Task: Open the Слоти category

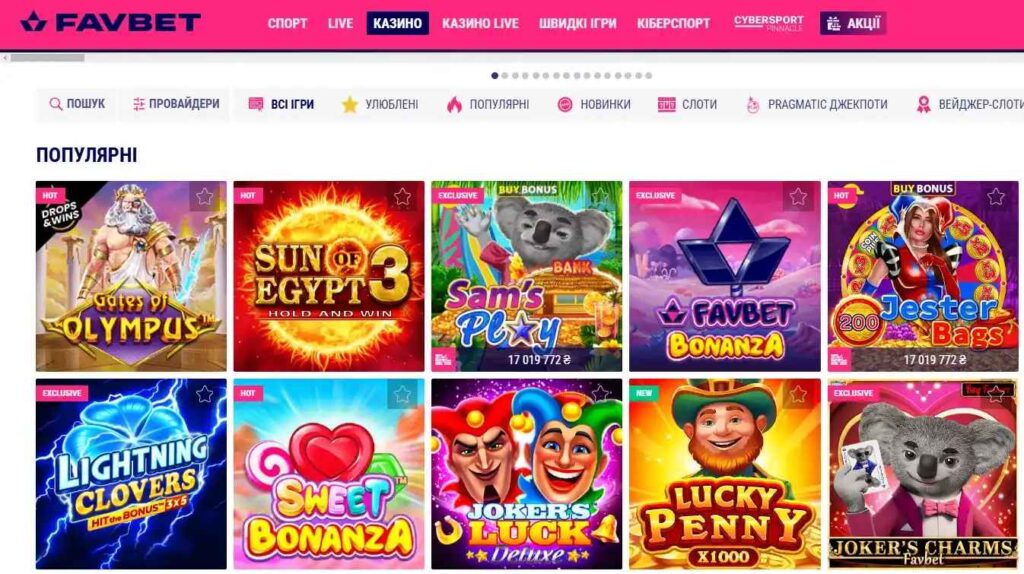Action: tap(687, 104)
